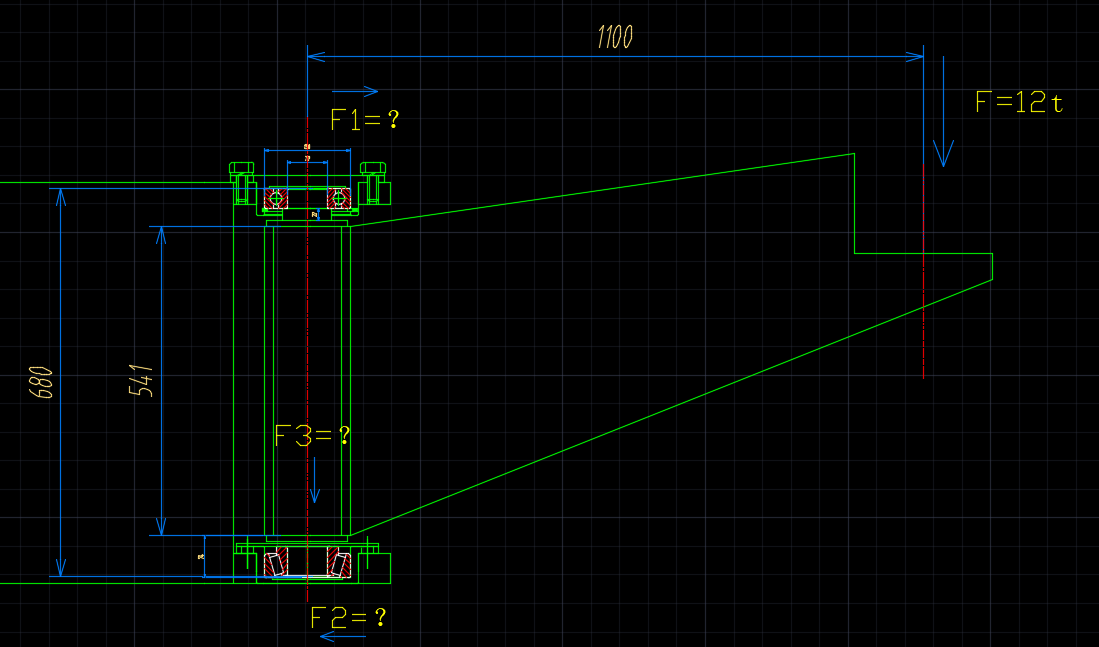Image resolution: width=1099 pixels, height=647 pixels.
Task: Select the top-right ball bearing section
Action: (338, 199)
